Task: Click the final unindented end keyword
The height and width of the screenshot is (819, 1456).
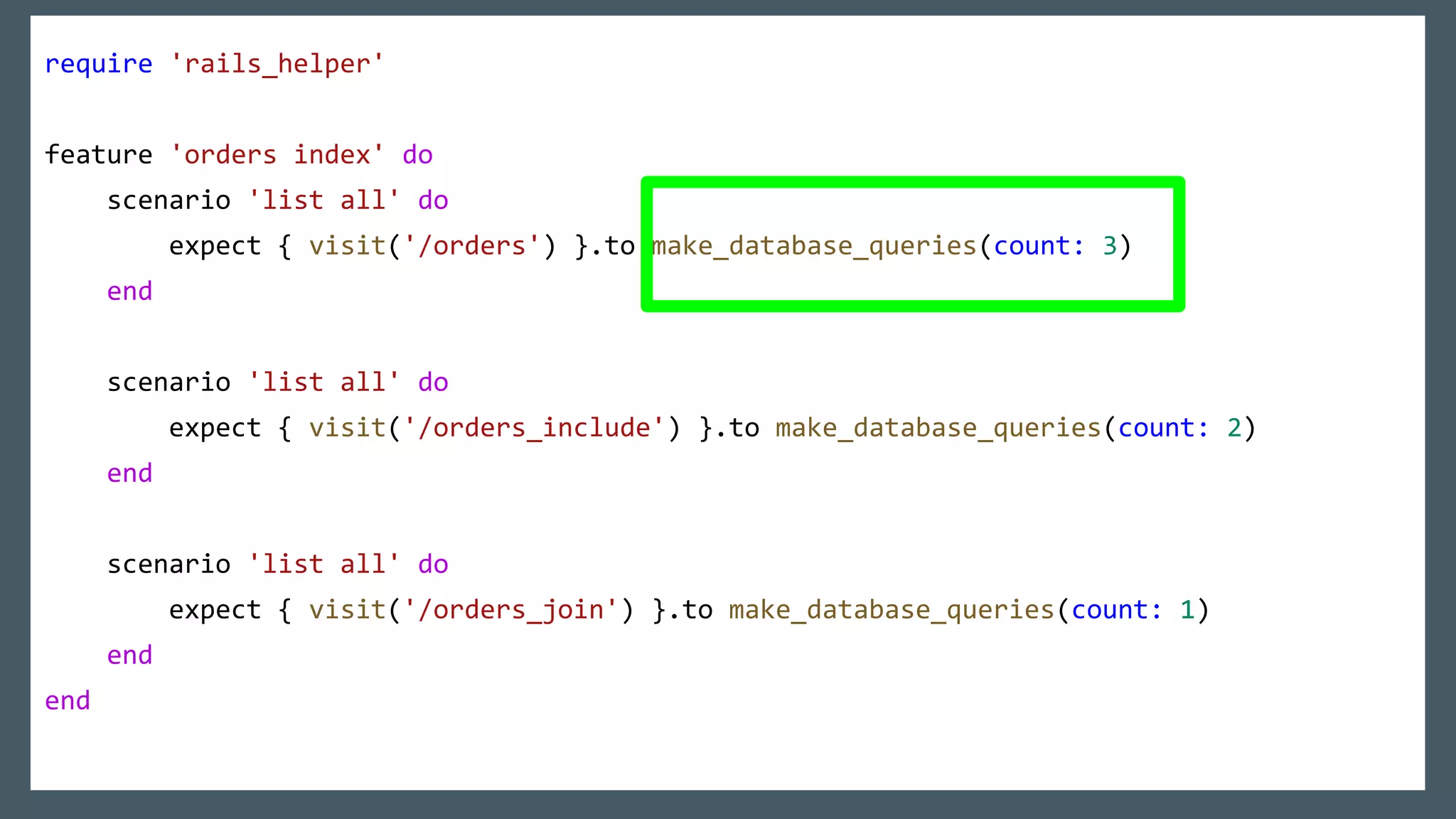Action: pos(68,701)
